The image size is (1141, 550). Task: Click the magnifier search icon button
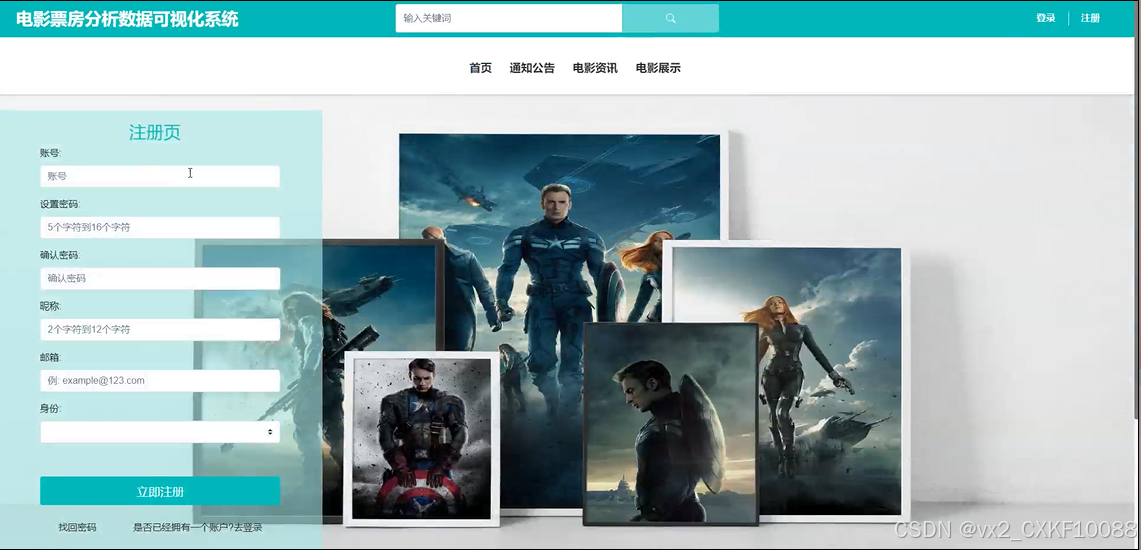pos(670,18)
